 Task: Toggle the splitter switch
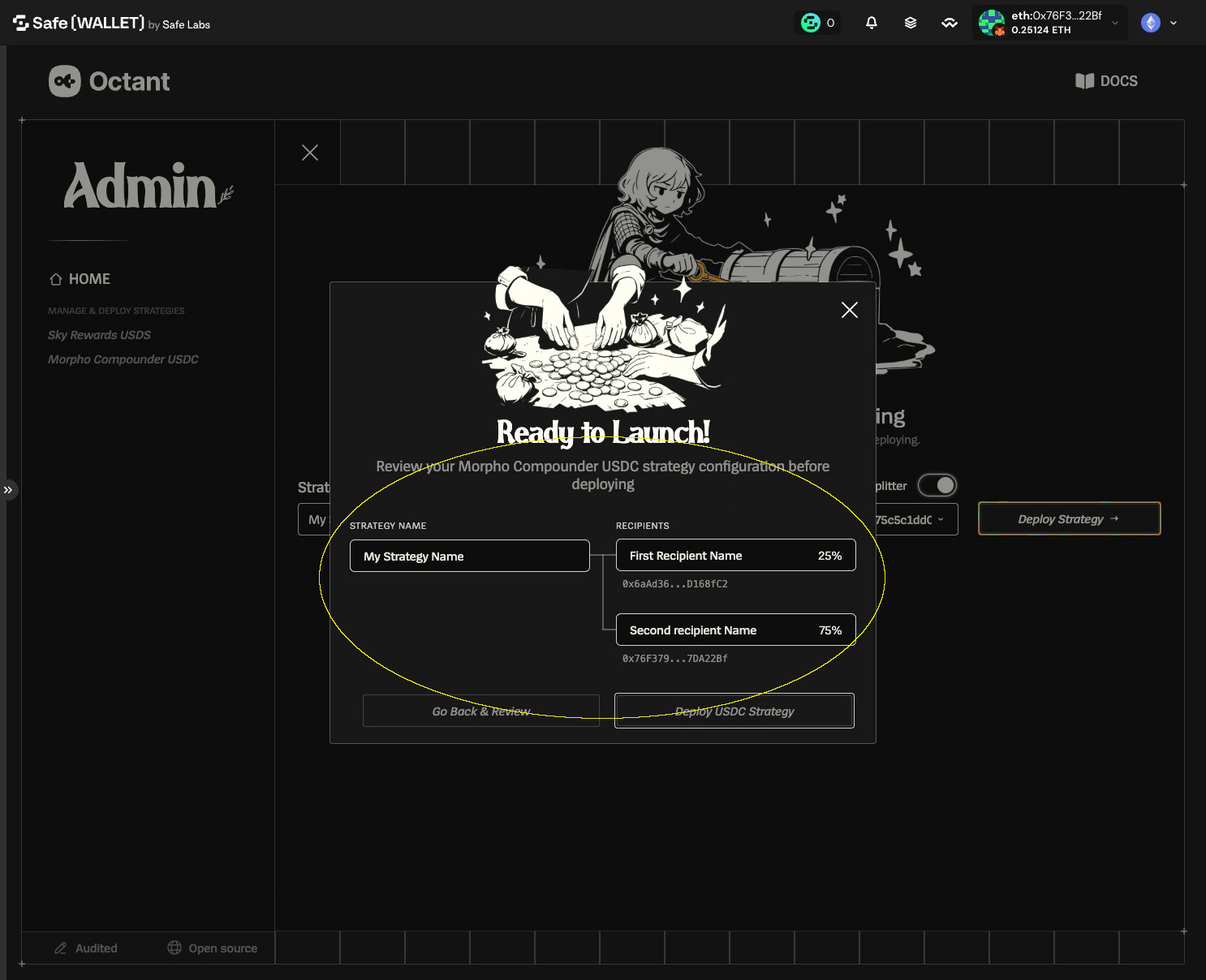pos(937,485)
